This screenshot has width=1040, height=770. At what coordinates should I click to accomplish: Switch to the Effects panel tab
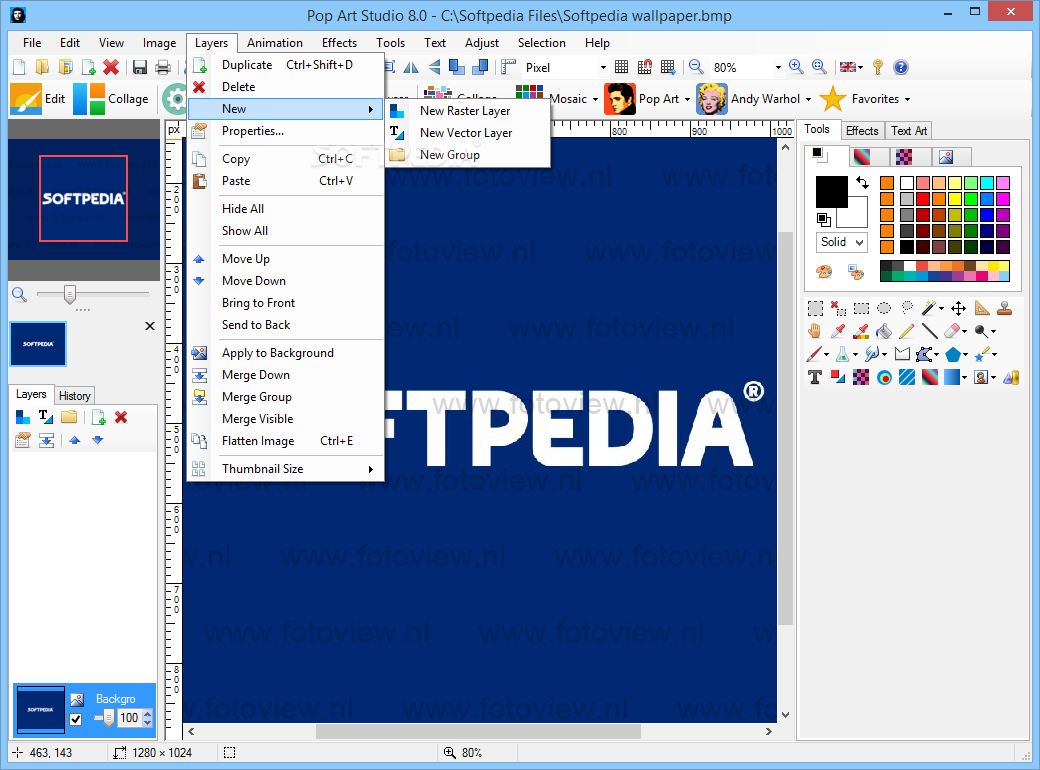tap(862, 131)
